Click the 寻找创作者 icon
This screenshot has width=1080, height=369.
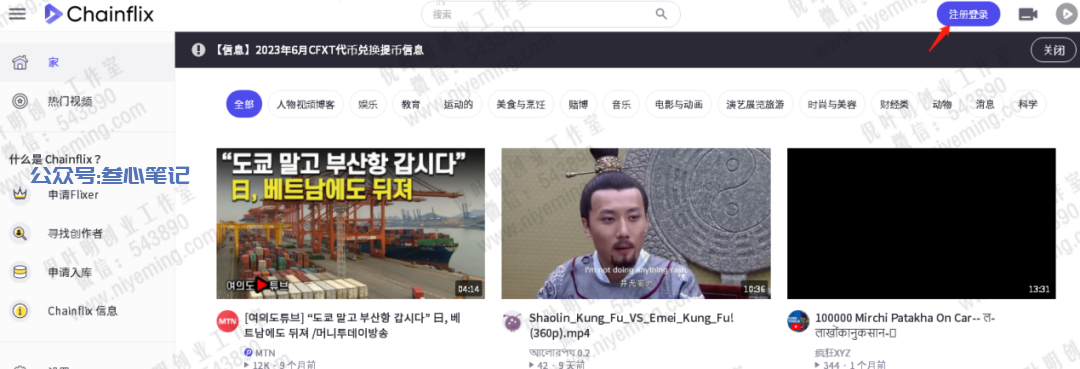[x=20, y=233]
